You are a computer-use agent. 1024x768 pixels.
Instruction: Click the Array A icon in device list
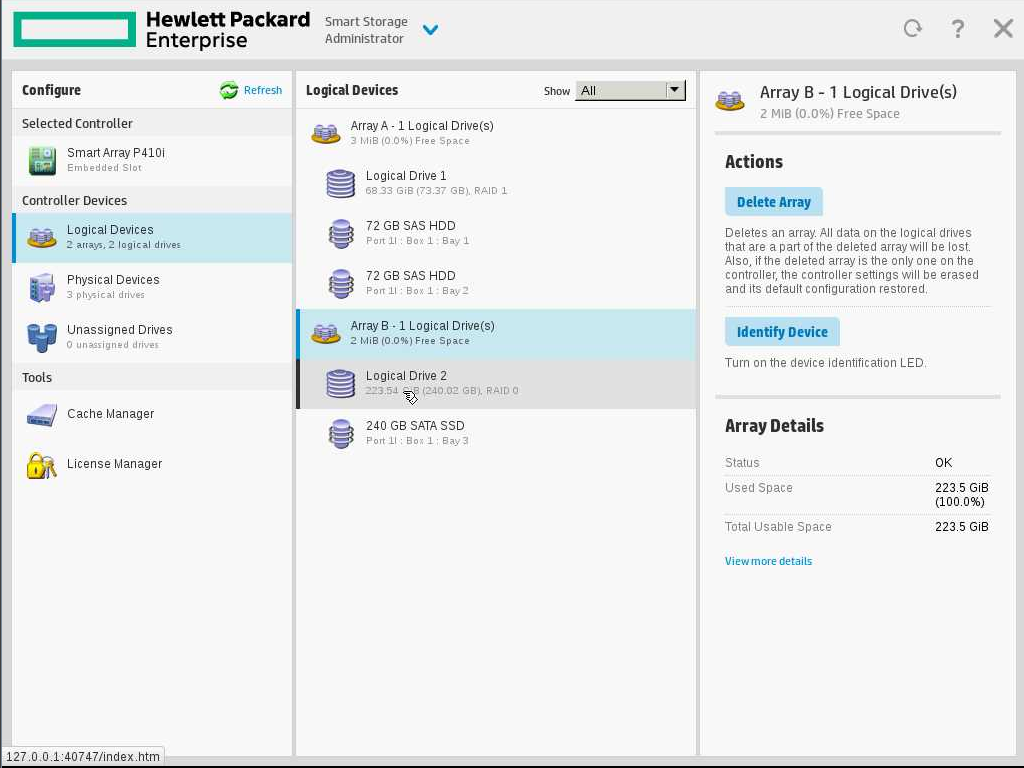pos(325,134)
